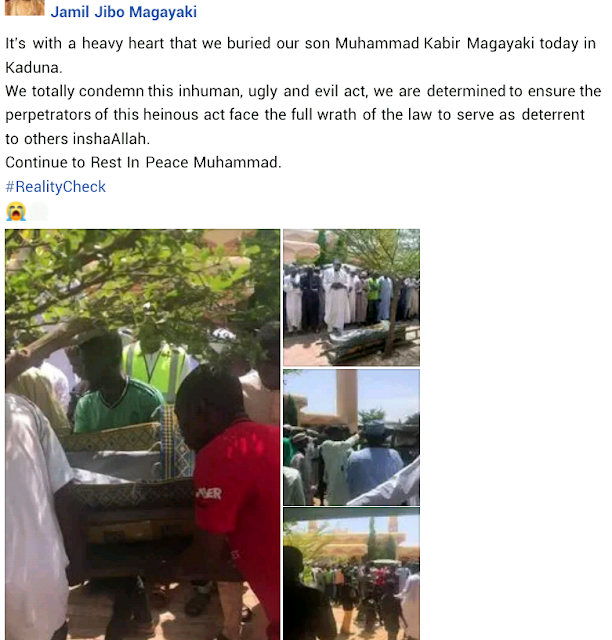Click the Jamil Jibo Magayaki profile name
612x640 pixels.
point(123,12)
